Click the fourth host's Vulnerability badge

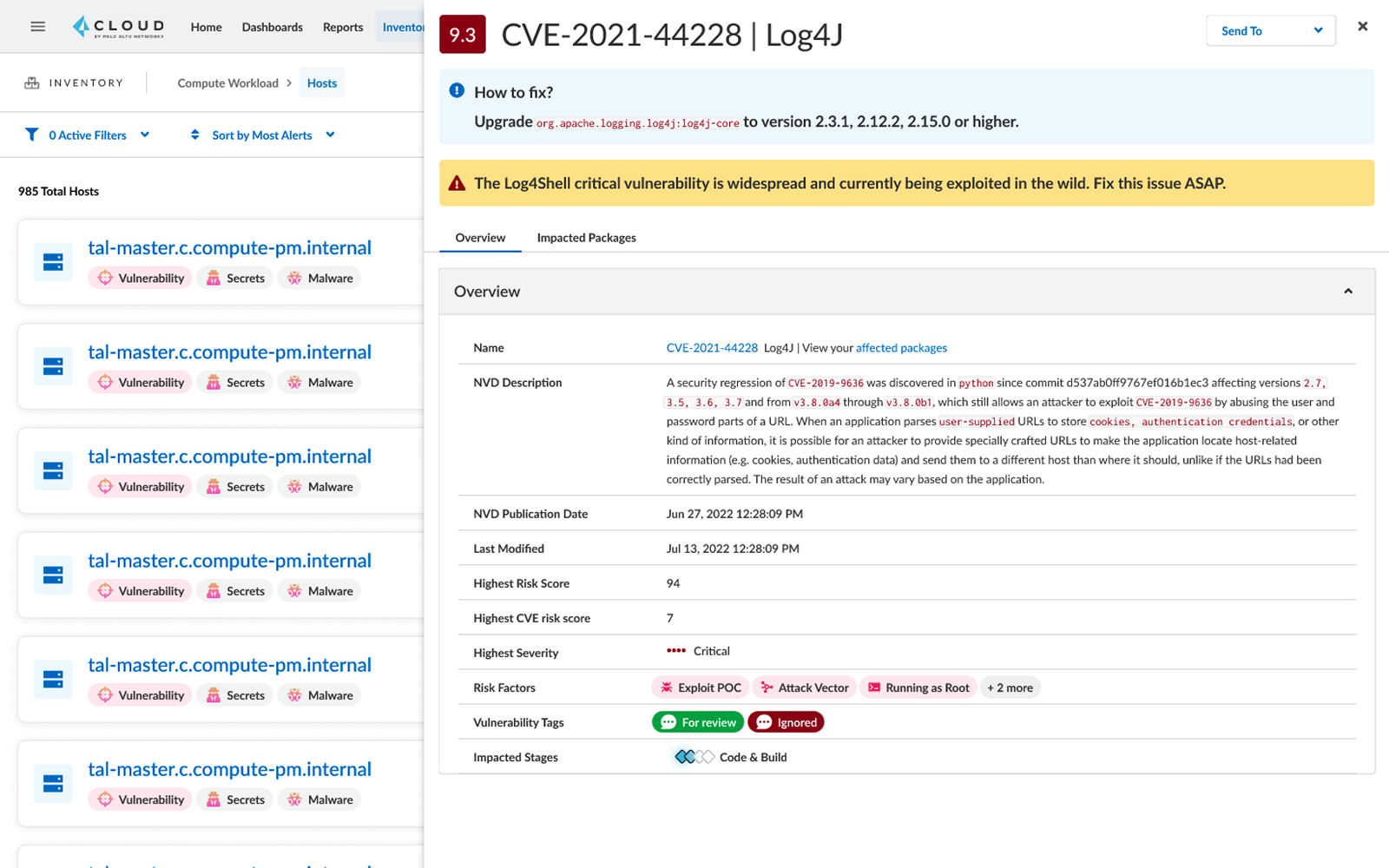coord(140,590)
